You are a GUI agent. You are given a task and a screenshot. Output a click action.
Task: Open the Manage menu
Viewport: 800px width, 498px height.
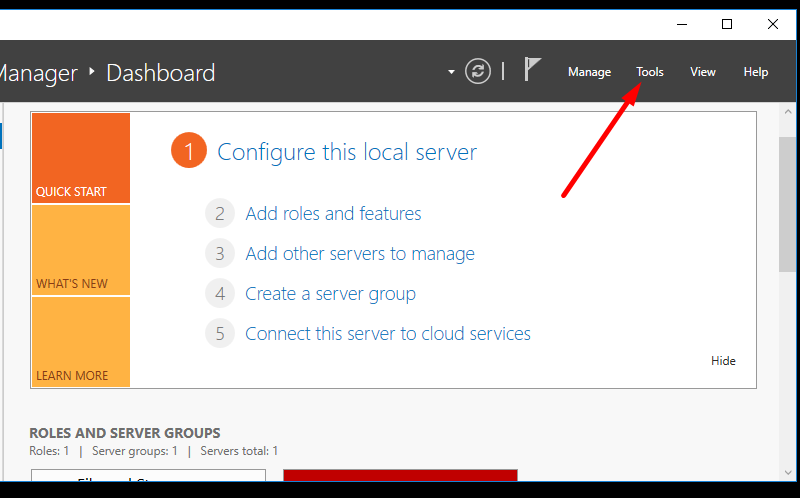tap(589, 72)
